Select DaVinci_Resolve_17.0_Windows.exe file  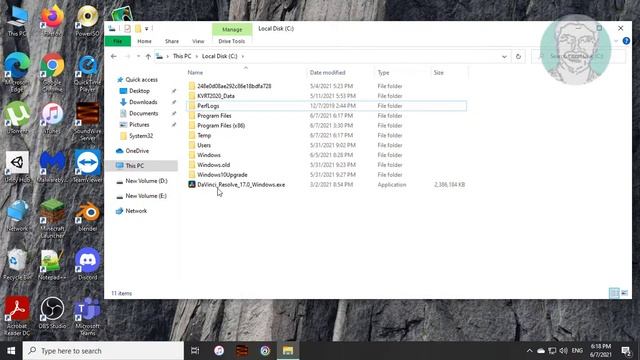coord(241,184)
